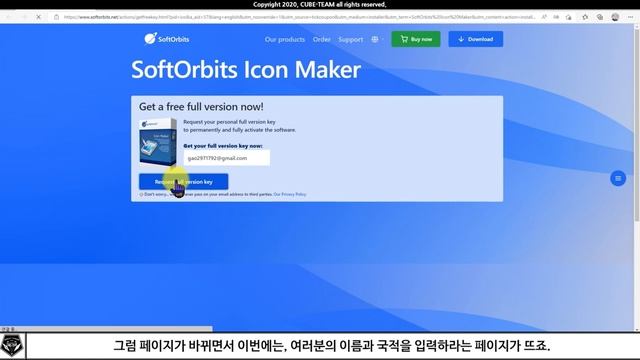Click 'Get your full version key now:' label

click(x=223, y=146)
